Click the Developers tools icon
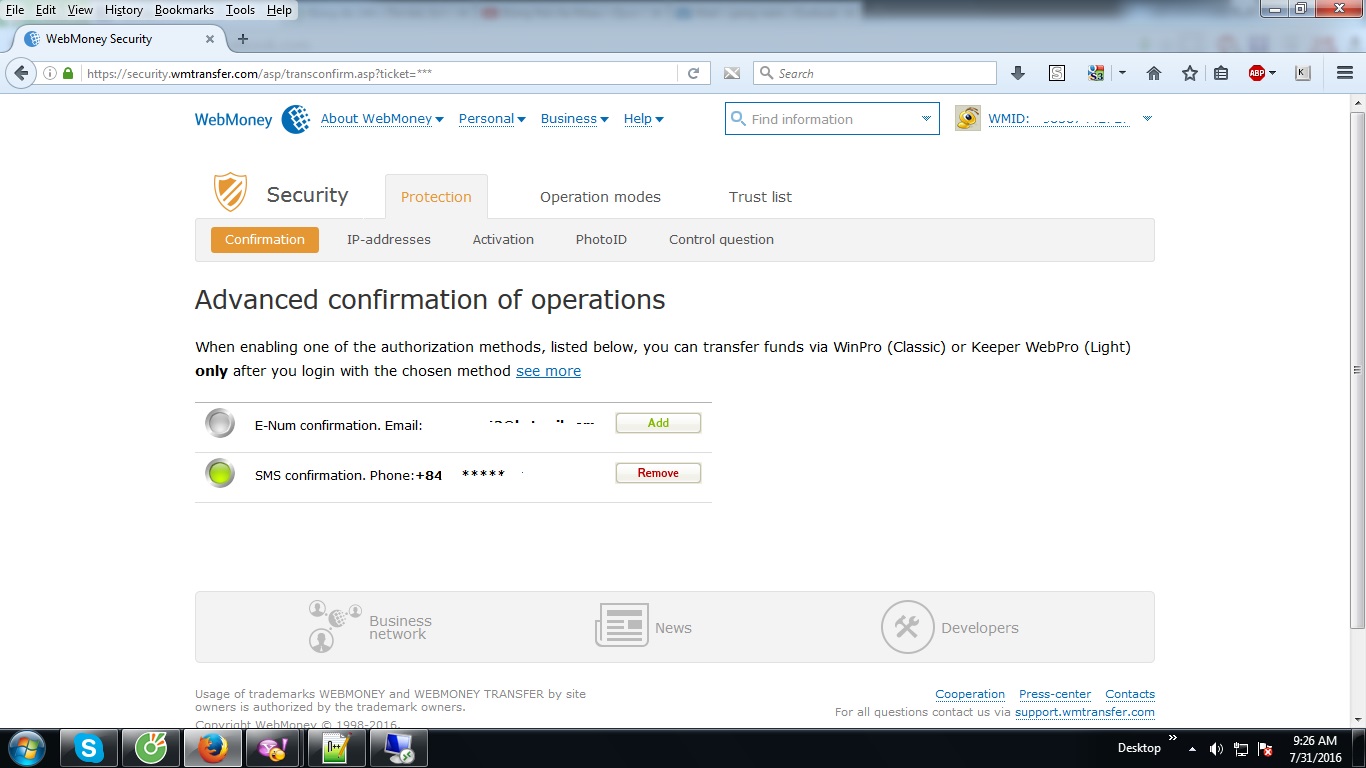1366x768 pixels. point(907,627)
